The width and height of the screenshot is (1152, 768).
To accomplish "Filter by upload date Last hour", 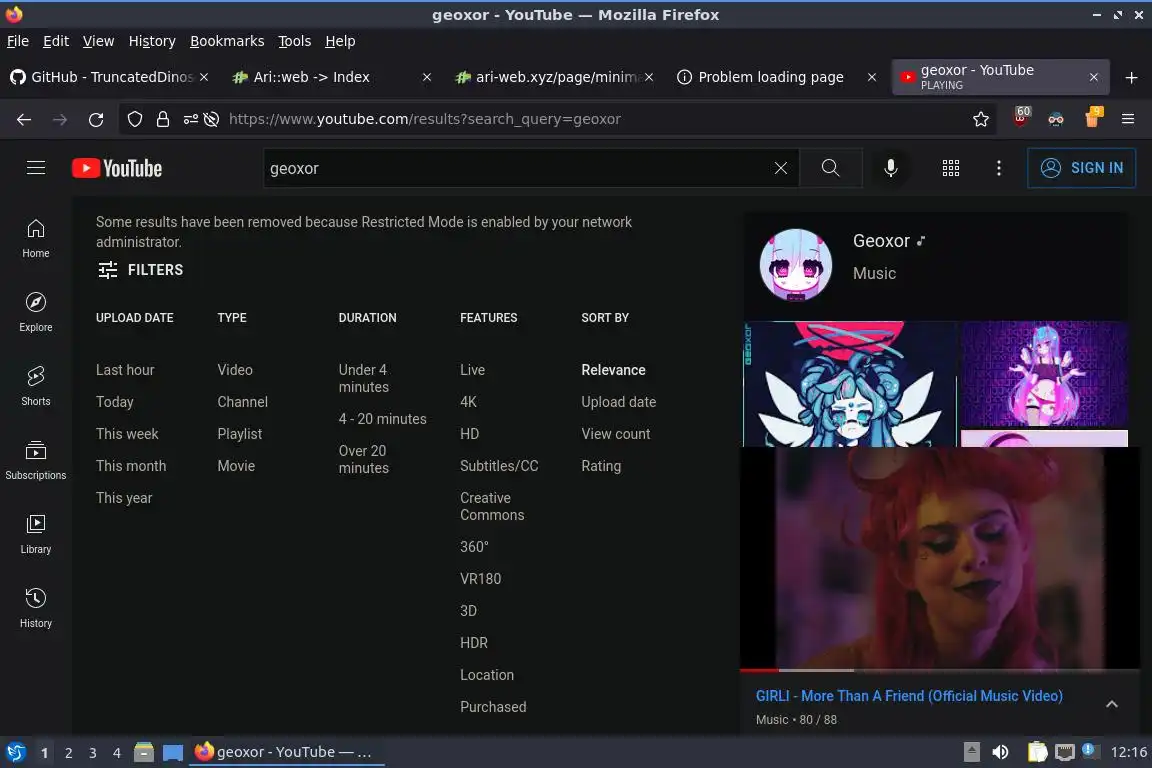I will (x=125, y=370).
